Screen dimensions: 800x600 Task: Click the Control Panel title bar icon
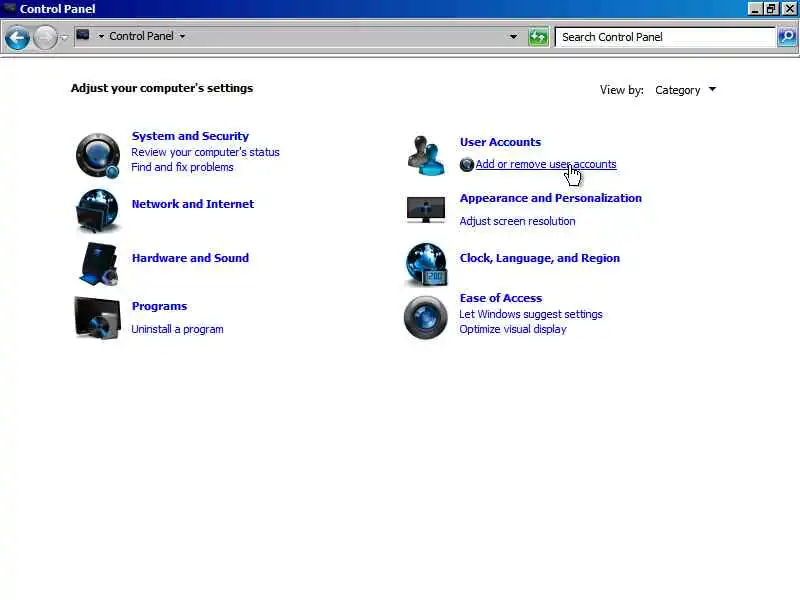point(9,8)
